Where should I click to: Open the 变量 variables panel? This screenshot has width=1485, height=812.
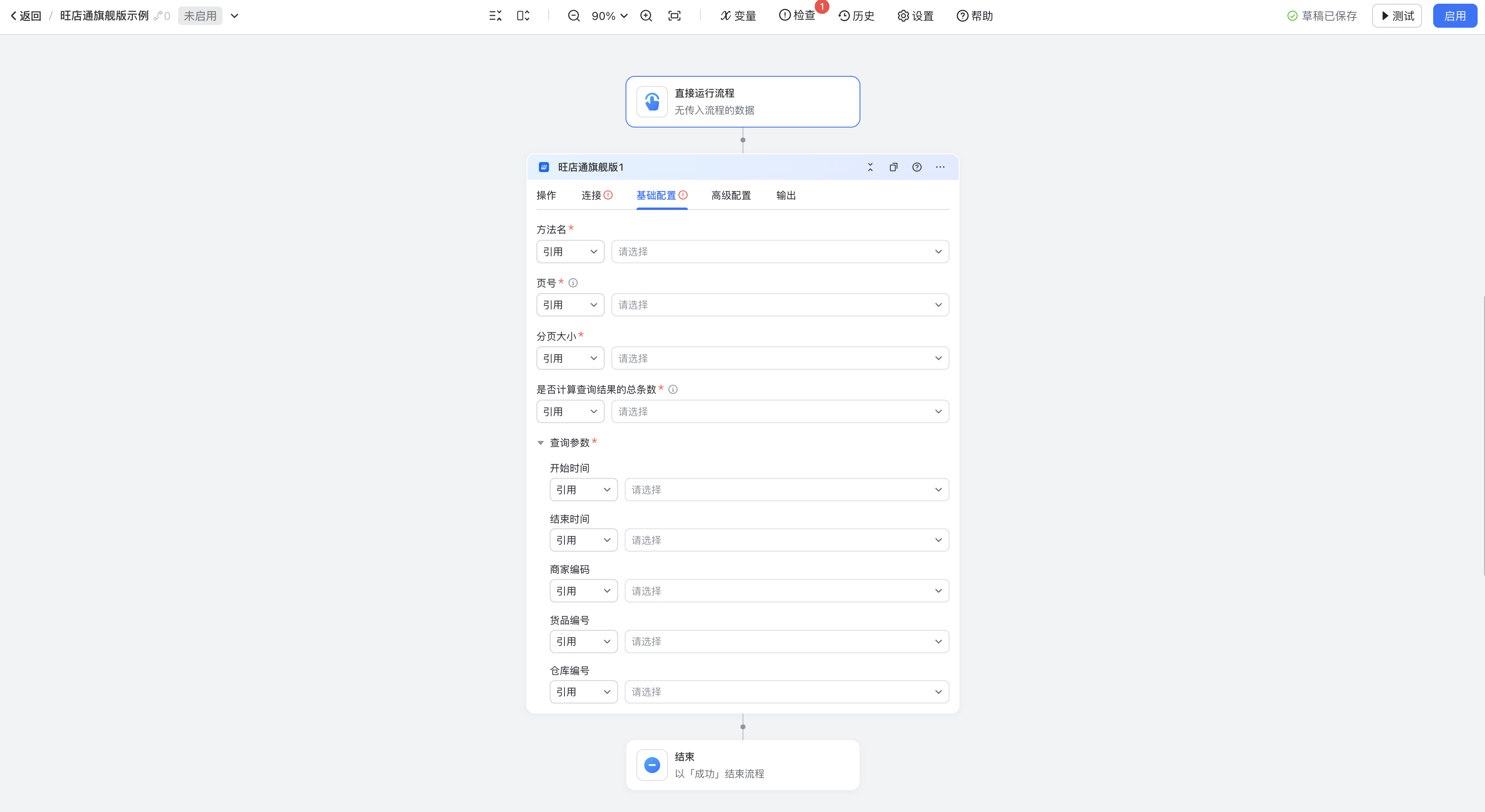coord(738,16)
